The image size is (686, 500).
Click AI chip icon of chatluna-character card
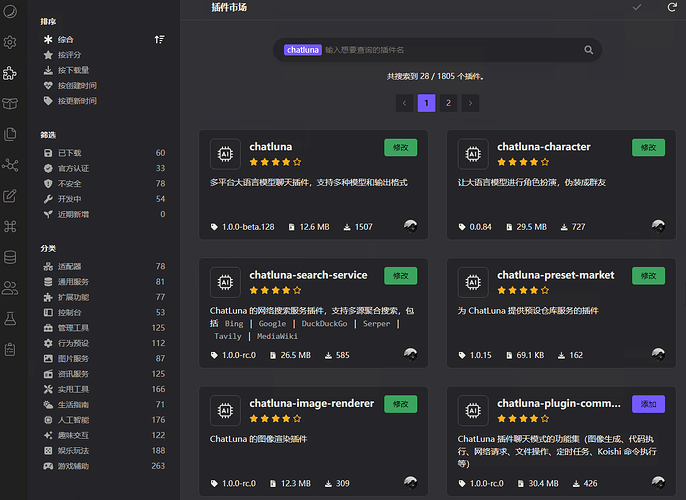pos(473,154)
